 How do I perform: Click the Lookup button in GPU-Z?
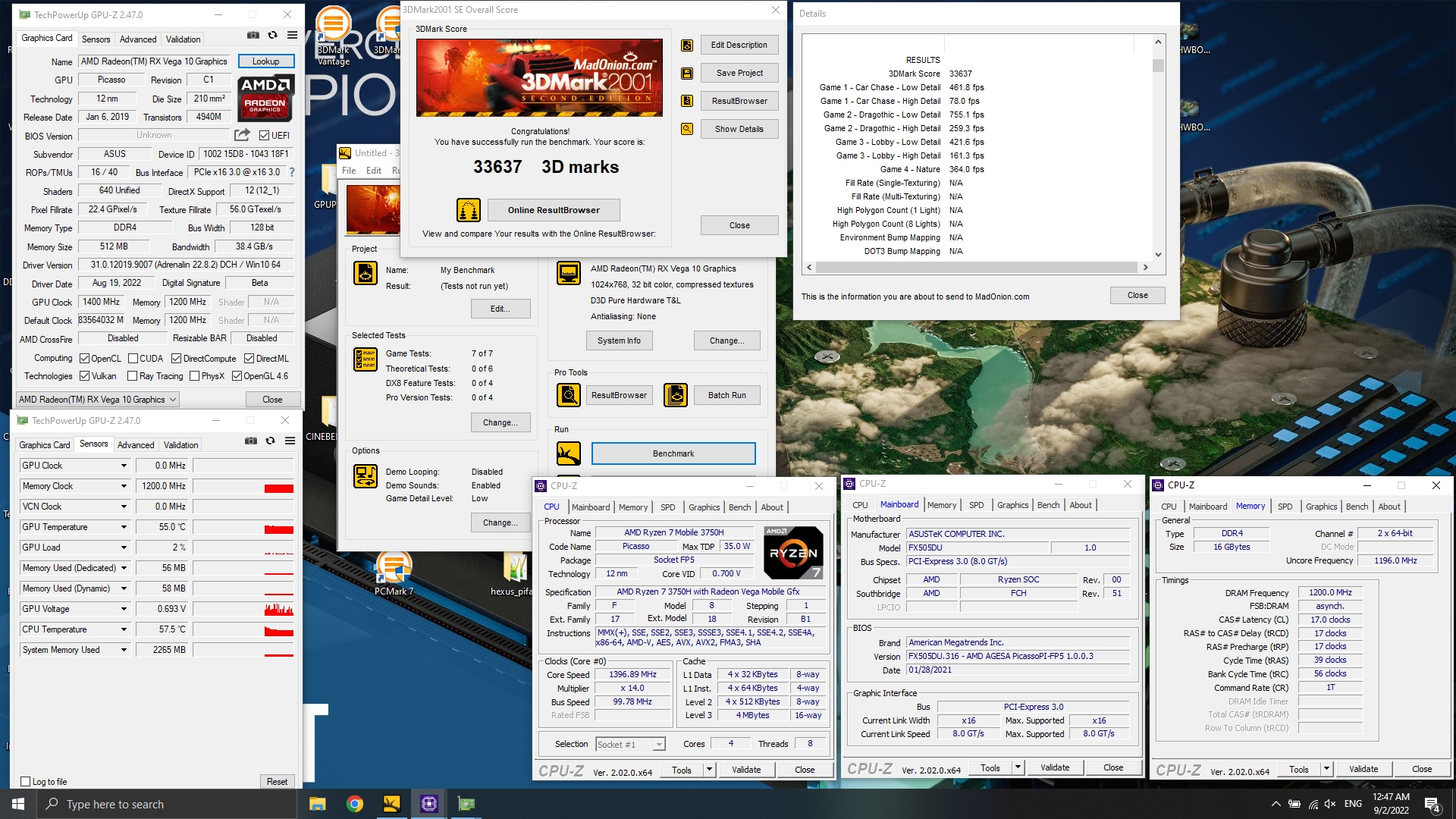[266, 61]
